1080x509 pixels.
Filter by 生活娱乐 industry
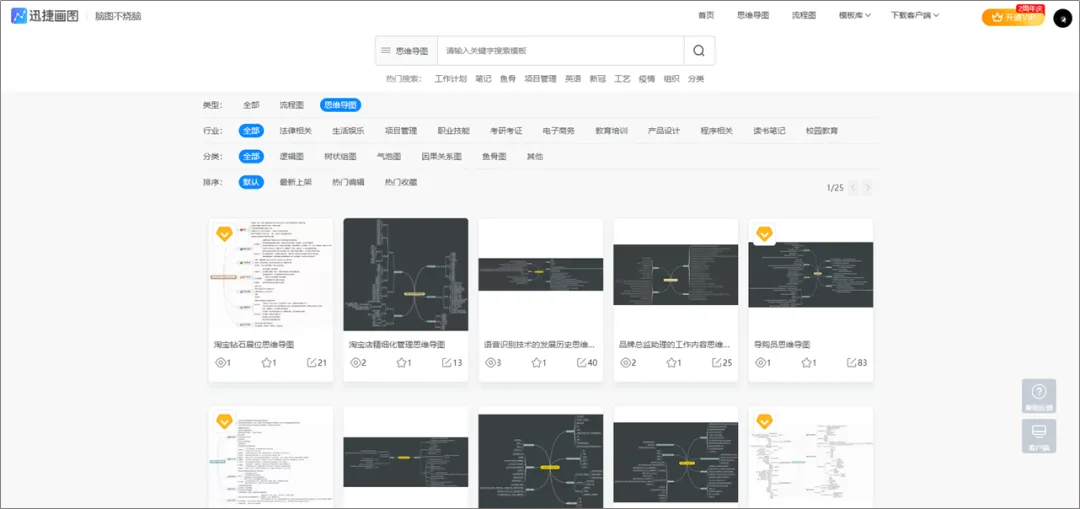pos(348,130)
